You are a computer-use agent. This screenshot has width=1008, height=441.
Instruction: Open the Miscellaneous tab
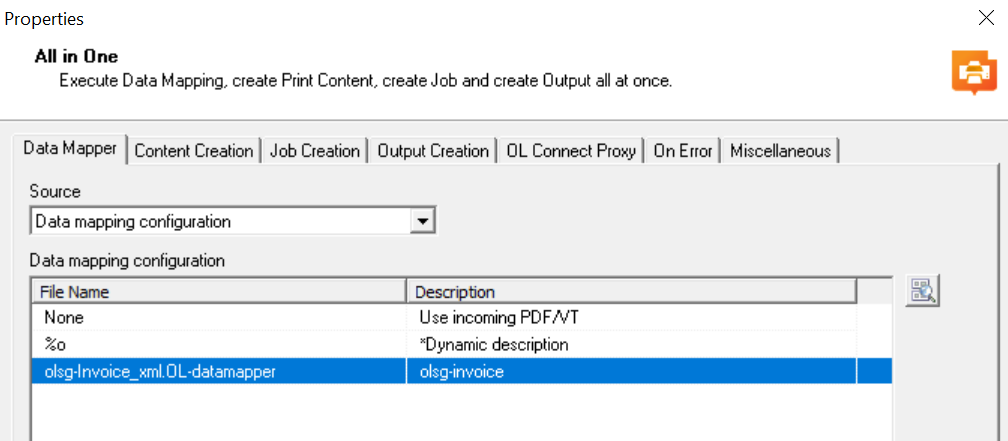pyautogui.click(x=780, y=151)
